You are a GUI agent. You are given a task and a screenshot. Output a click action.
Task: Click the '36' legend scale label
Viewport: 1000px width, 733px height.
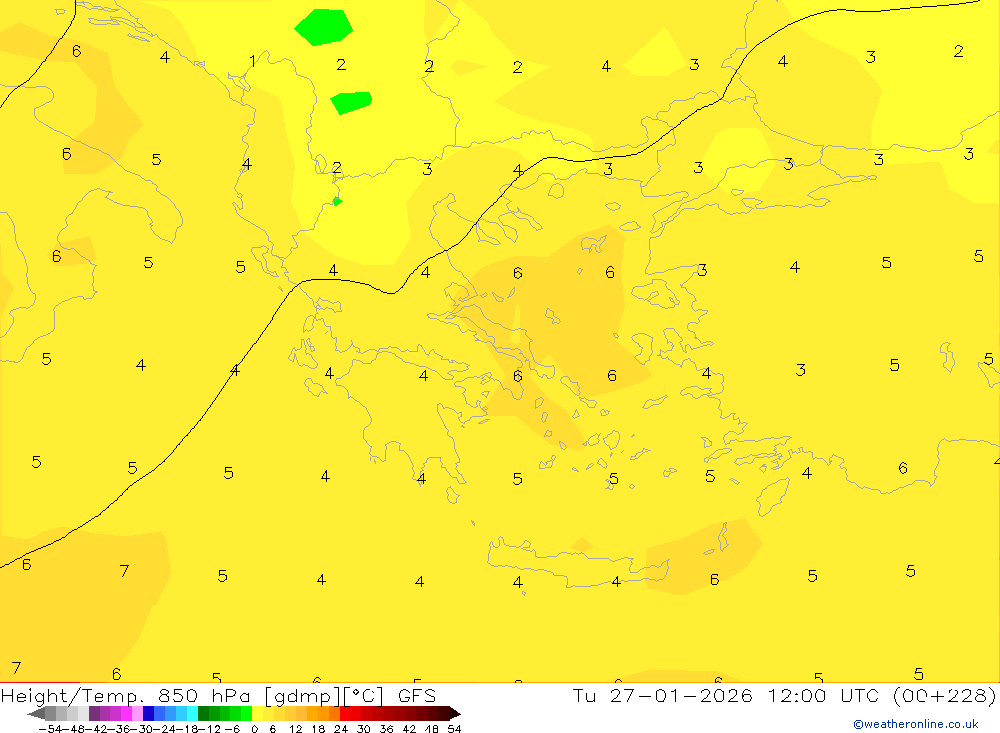[x=386, y=729]
